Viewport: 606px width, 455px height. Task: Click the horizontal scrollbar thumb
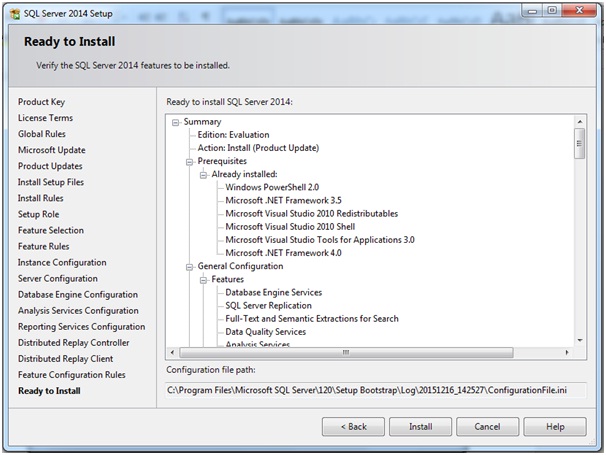346,353
